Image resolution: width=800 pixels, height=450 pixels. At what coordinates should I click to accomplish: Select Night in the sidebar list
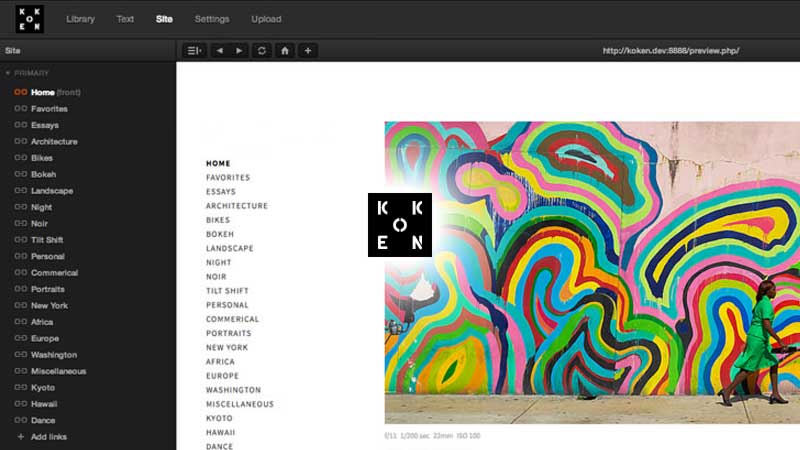[x=41, y=207]
